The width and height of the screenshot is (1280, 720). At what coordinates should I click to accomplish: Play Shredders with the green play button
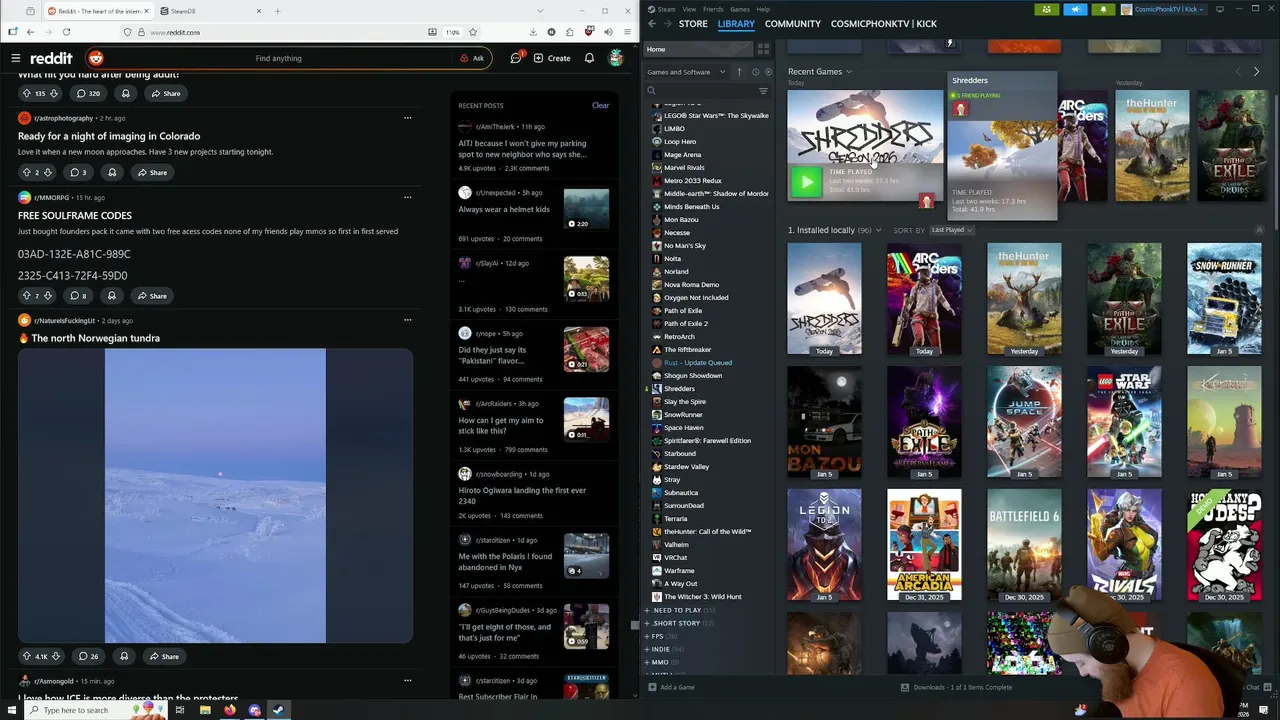(x=805, y=182)
